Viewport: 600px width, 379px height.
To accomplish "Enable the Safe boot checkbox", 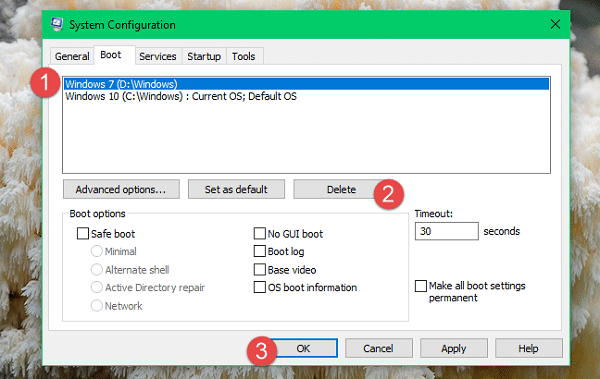I will click(83, 234).
